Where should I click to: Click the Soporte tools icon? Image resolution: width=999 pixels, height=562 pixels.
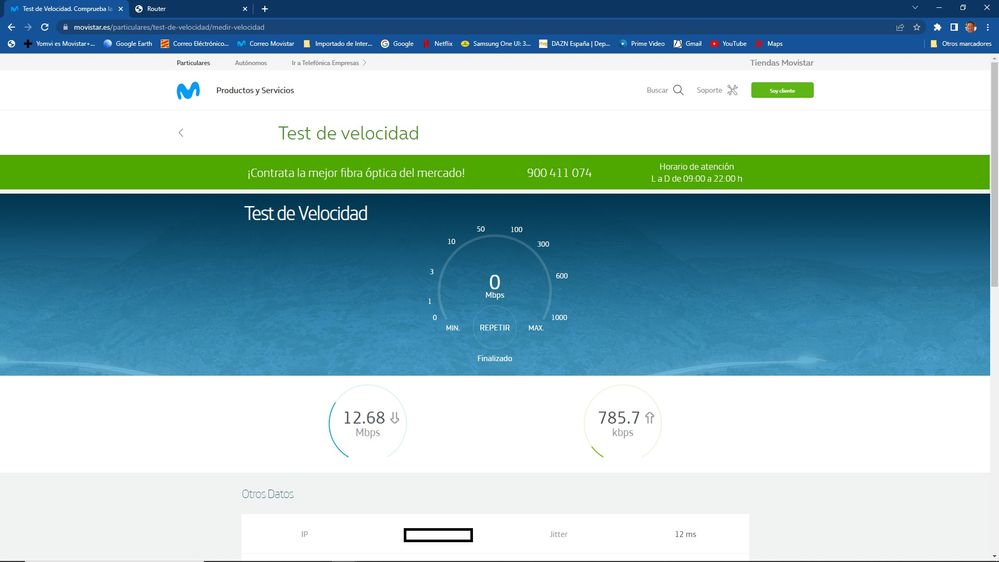(732, 90)
